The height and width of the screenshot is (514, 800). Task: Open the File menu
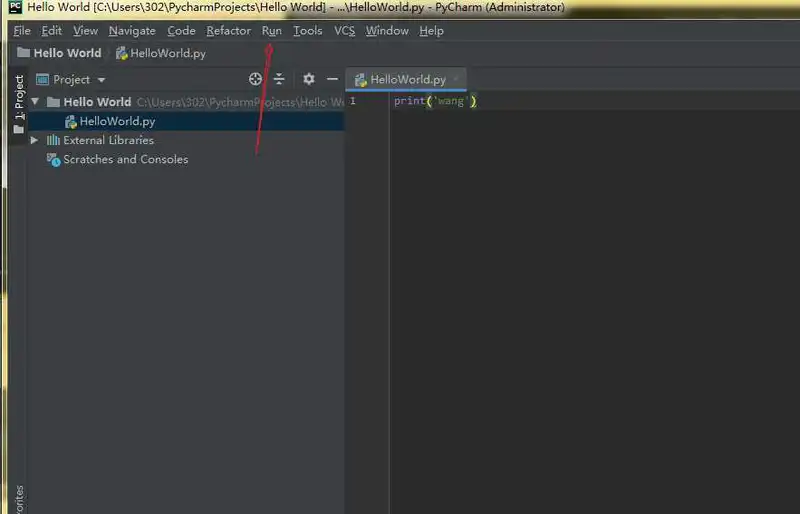coord(22,31)
